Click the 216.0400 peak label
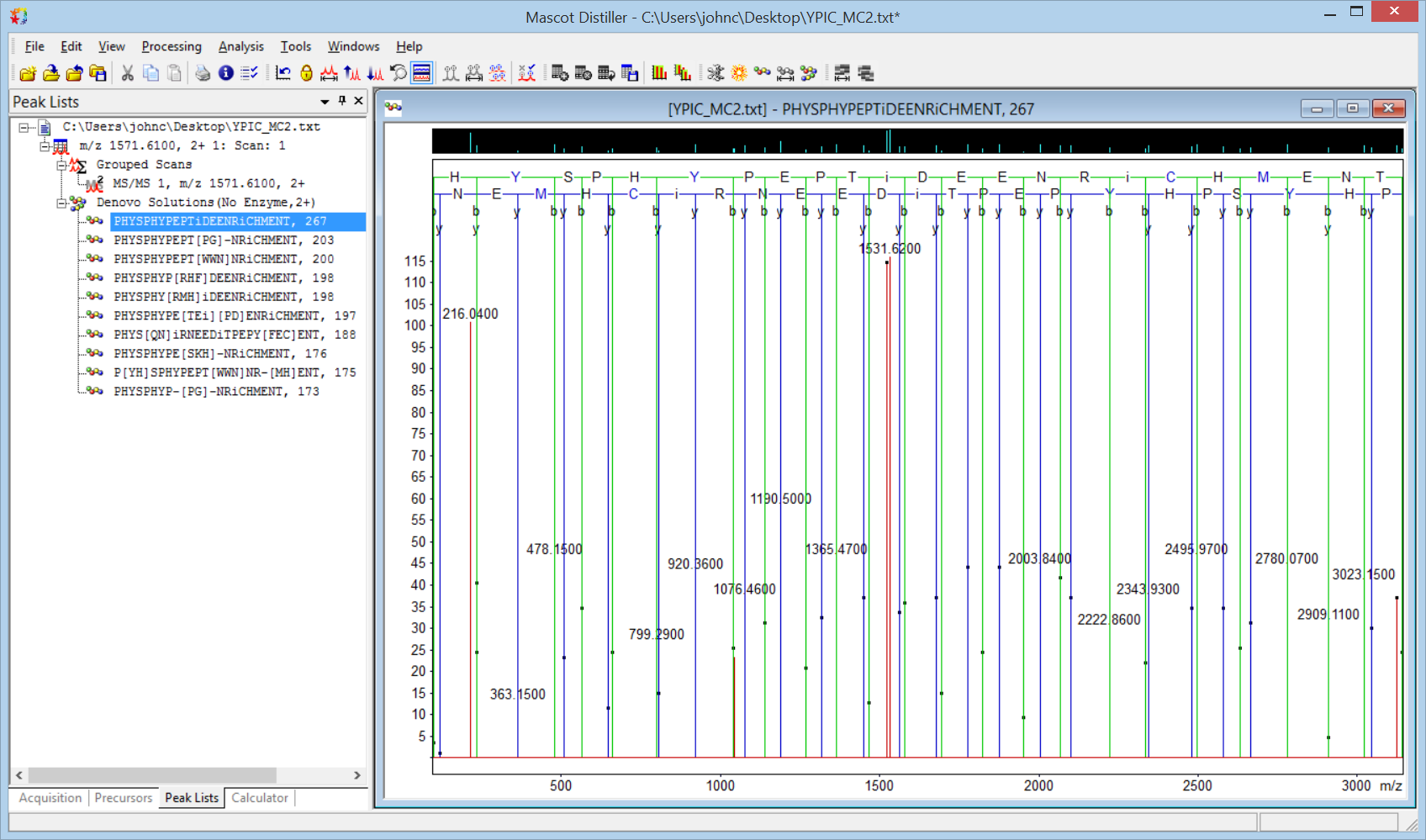The height and width of the screenshot is (840, 1426). 470,314
